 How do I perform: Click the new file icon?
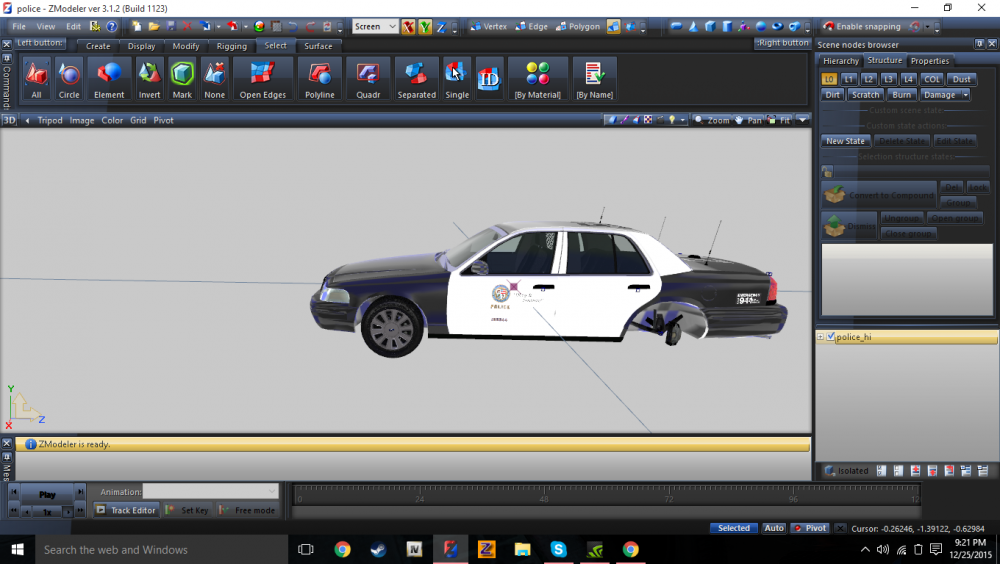tap(136, 26)
